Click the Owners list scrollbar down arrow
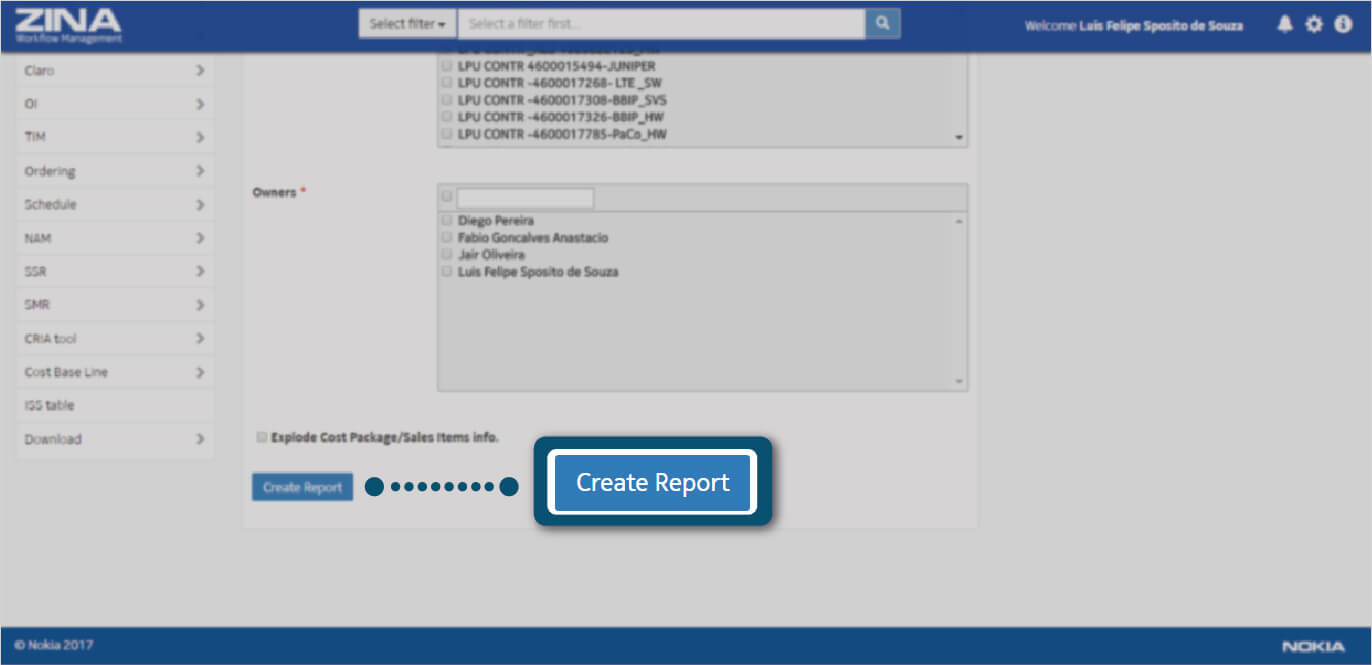 coord(959,381)
